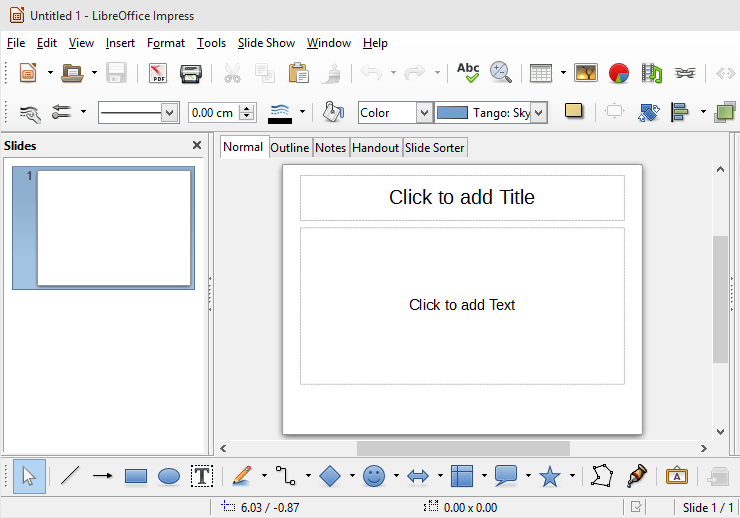The height and width of the screenshot is (518, 740).
Task: Click the Insert Chart icon
Action: coord(619,73)
